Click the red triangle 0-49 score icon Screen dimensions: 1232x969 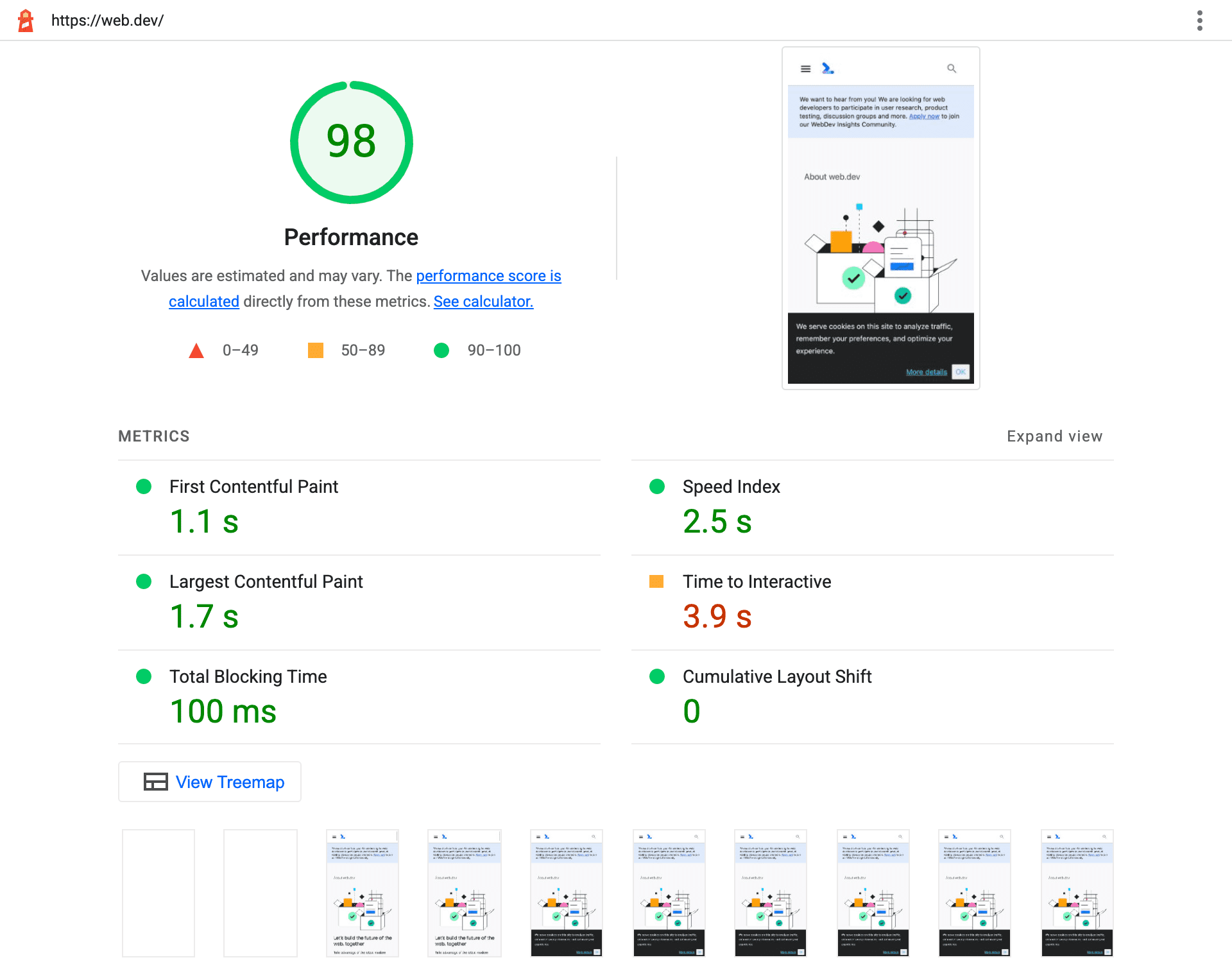(196, 350)
